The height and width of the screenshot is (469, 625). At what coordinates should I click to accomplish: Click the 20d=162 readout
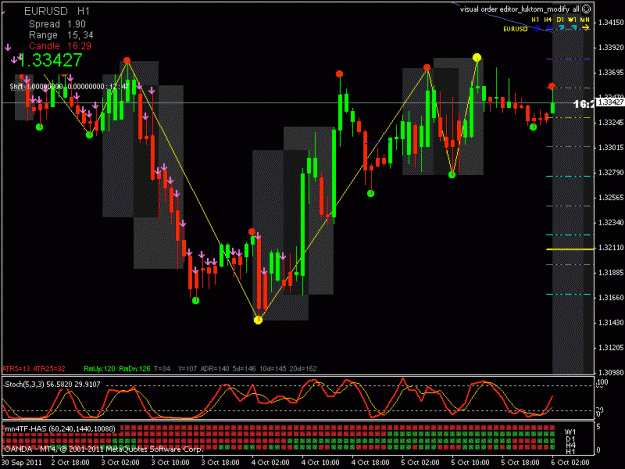[x=303, y=369]
